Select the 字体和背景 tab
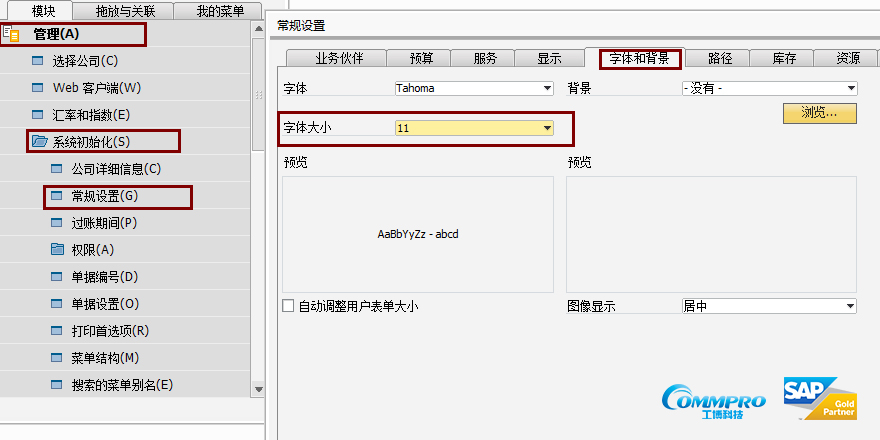The image size is (880, 440). pyautogui.click(x=640, y=58)
